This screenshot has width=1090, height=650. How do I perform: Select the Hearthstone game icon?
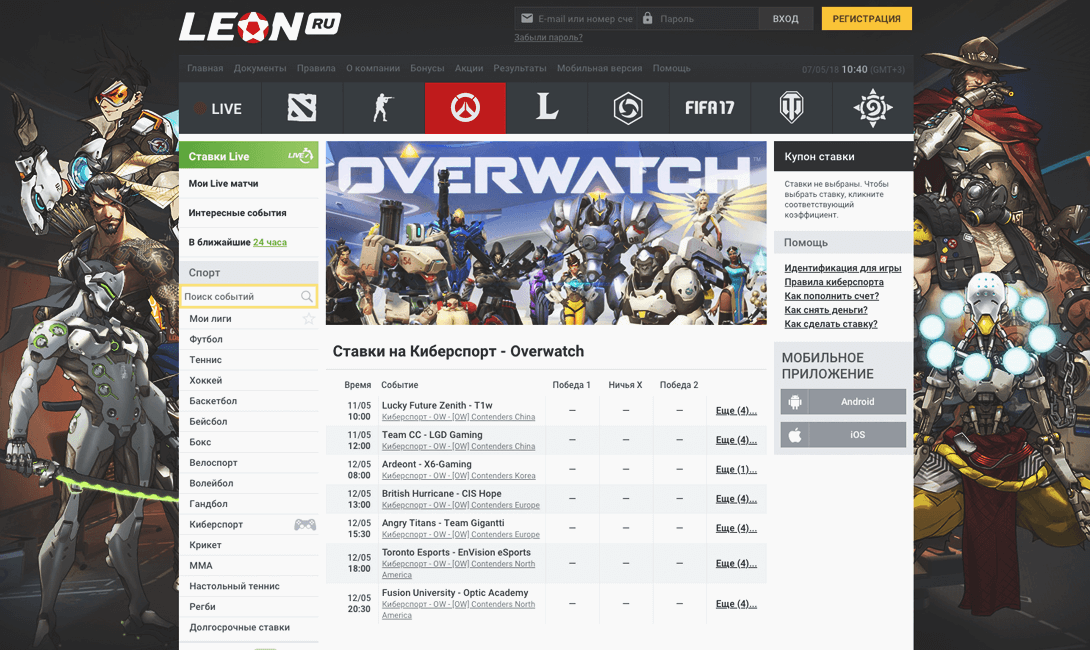click(873, 108)
